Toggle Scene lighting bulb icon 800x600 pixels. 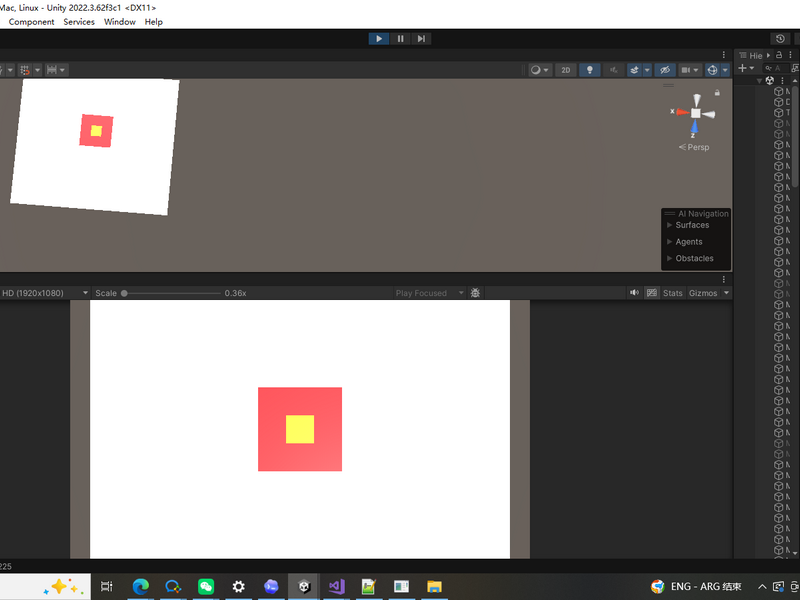590,70
